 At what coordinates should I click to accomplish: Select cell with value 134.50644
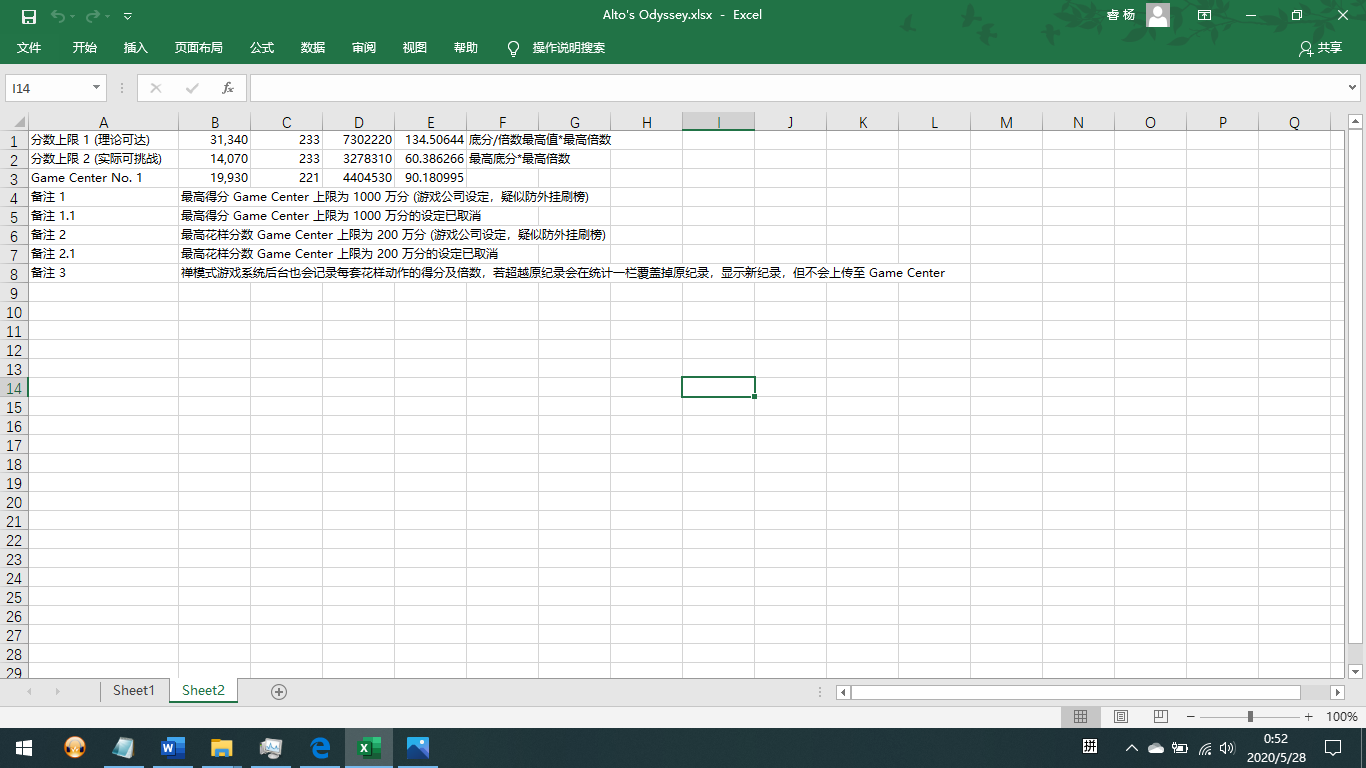(x=431, y=140)
